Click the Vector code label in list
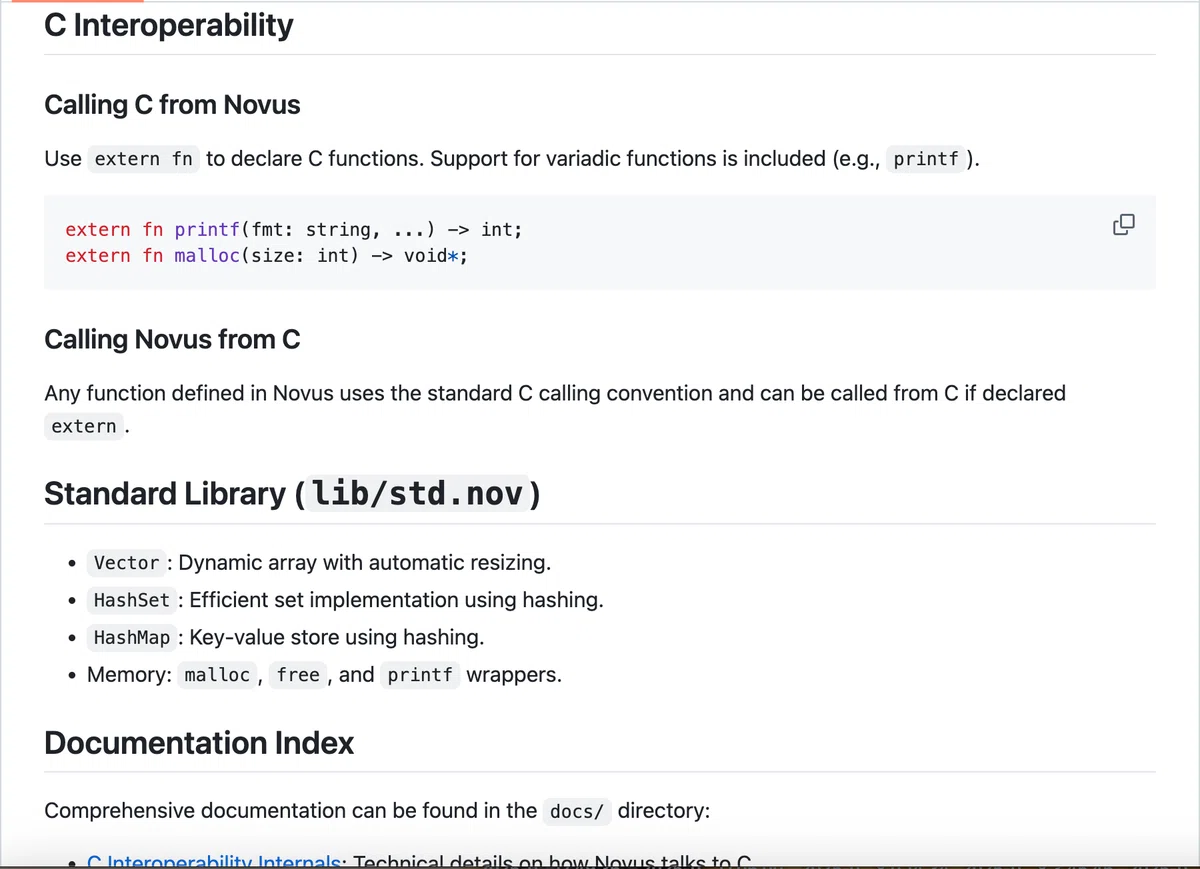 click(x=126, y=563)
